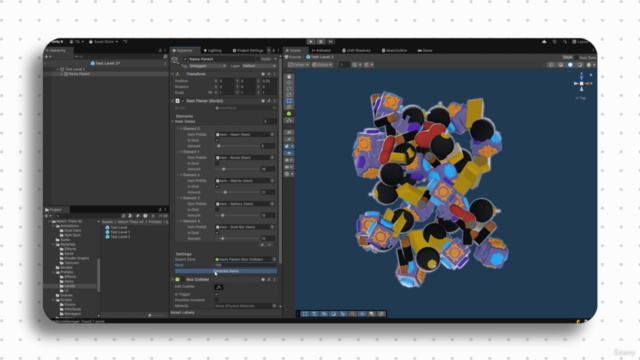This screenshot has height=360, width=640.
Task: Open the Project panel create plus button
Action: coord(48,216)
